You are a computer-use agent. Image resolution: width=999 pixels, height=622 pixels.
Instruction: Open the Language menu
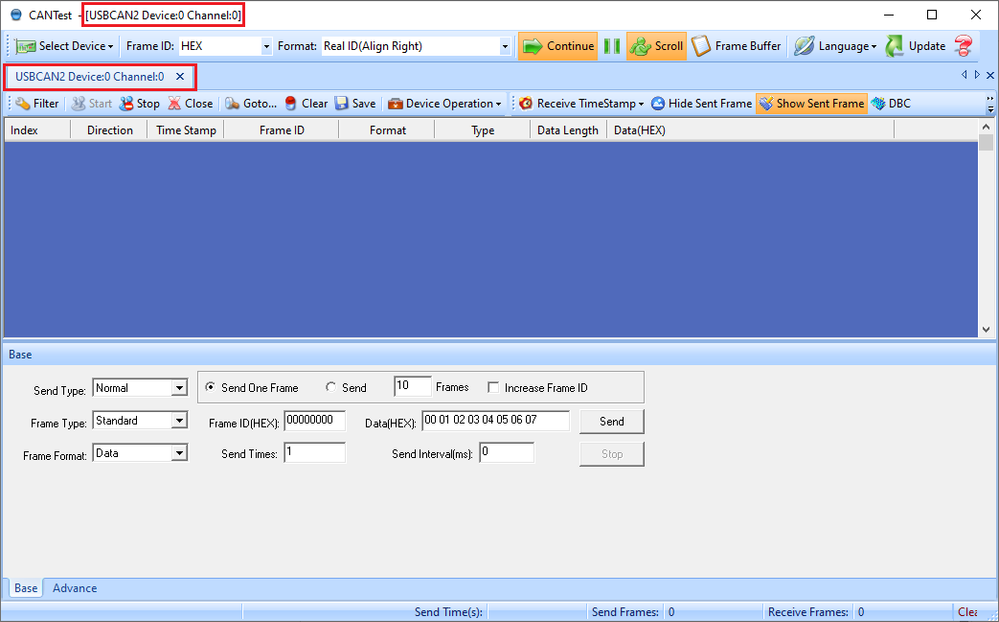(835, 47)
